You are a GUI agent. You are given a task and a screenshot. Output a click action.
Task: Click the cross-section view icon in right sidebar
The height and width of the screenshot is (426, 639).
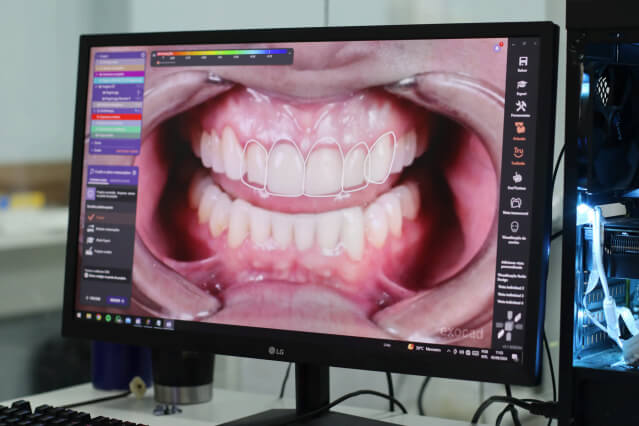pyautogui.click(x=517, y=204)
